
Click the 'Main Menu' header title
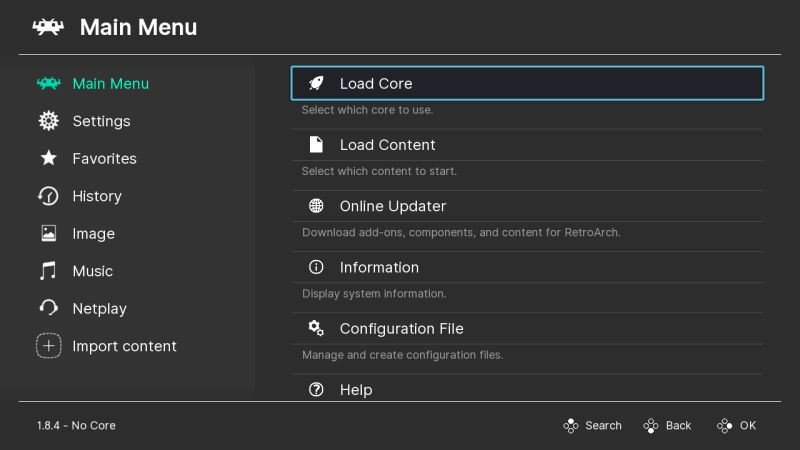138,28
